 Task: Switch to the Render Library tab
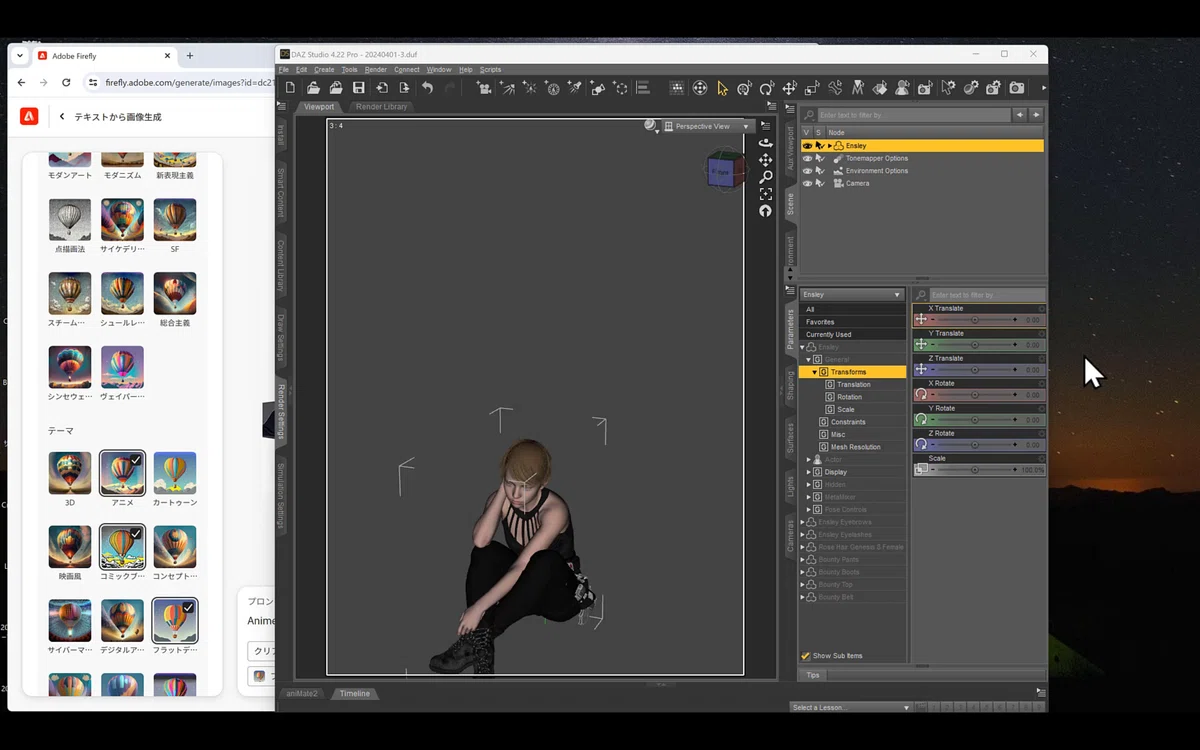[x=382, y=107]
